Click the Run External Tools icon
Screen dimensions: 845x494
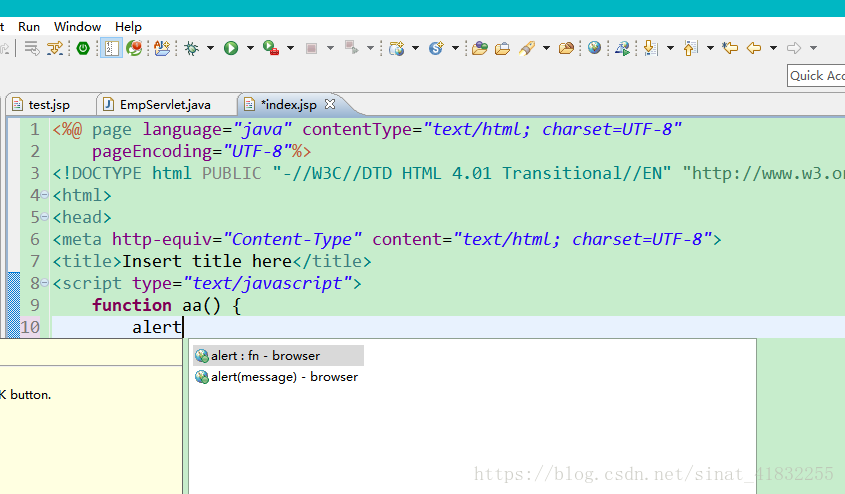(x=271, y=48)
